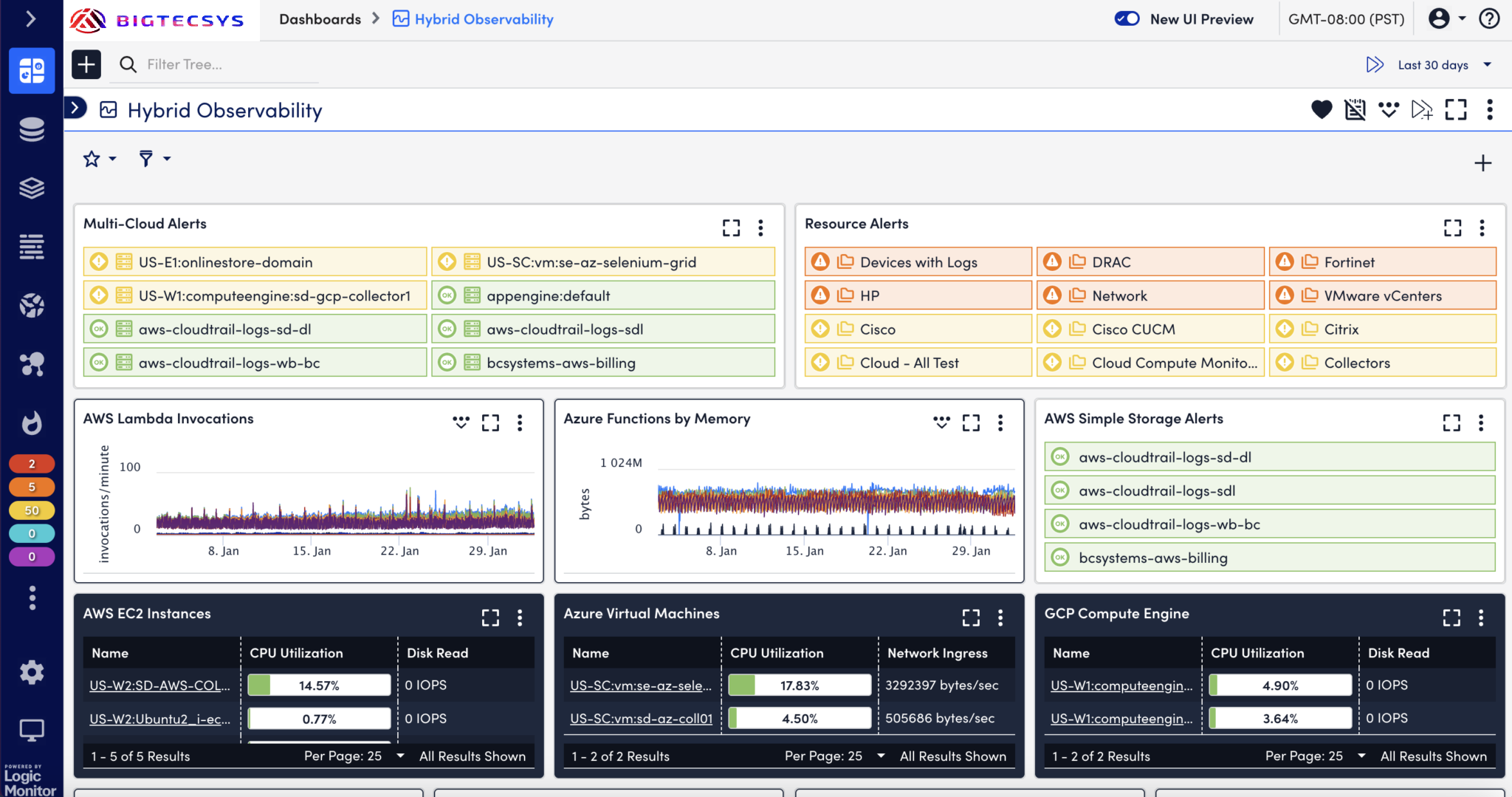Image resolution: width=1512 pixels, height=797 pixels.
Task: Click the monitor icon in sidebar
Action: click(x=32, y=731)
